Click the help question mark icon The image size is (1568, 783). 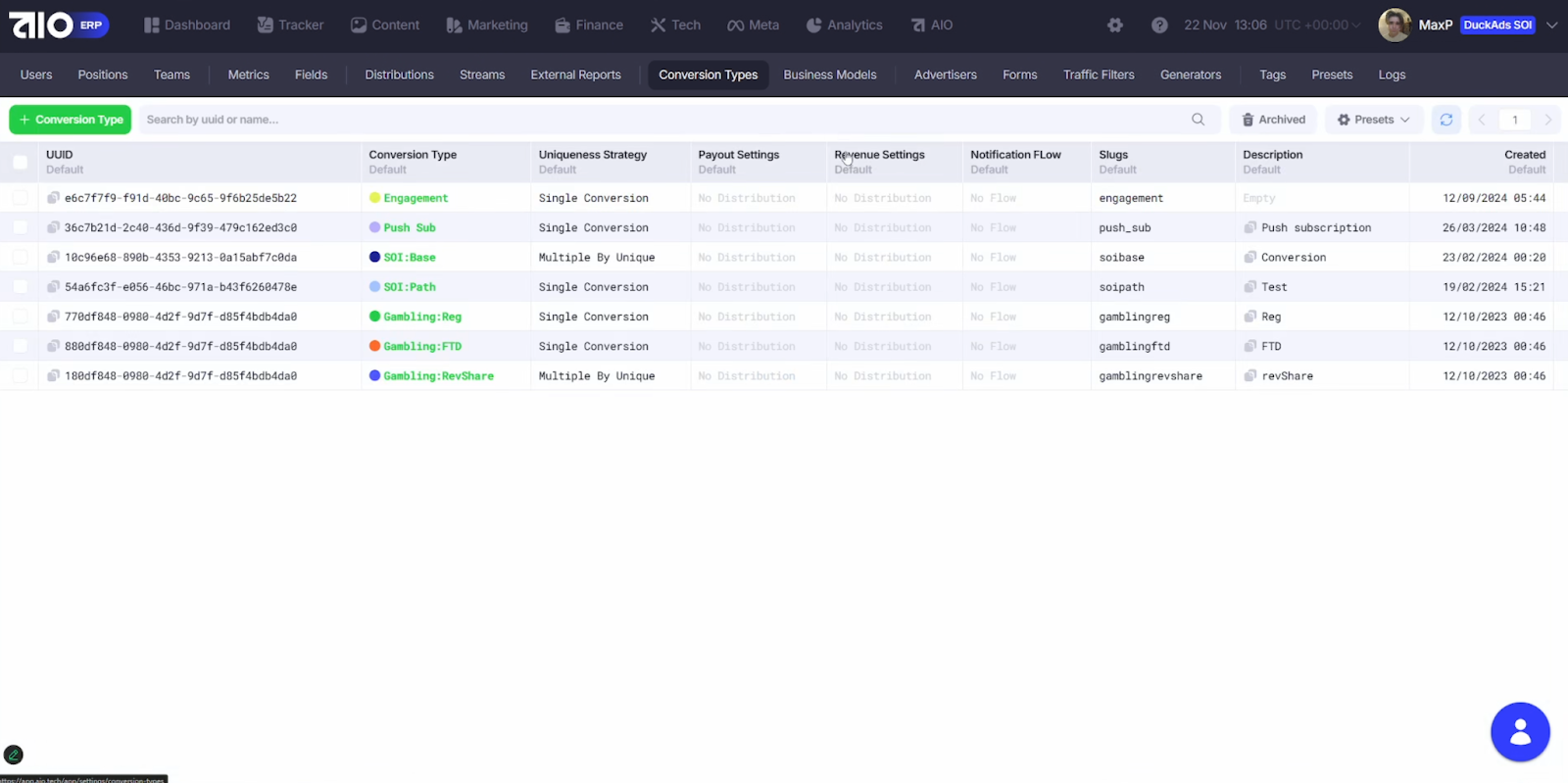pos(1159,25)
